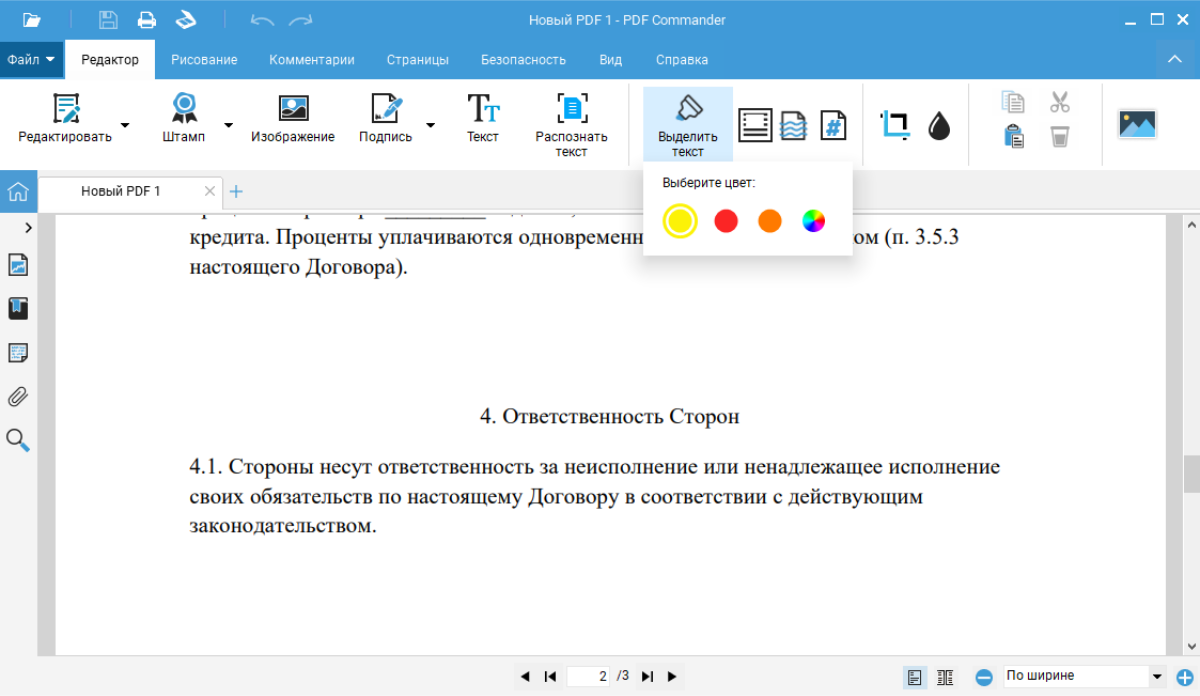Viewport: 1200px width, 696px height.
Task: Open the attachments paperclip panel
Action: [18, 396]
